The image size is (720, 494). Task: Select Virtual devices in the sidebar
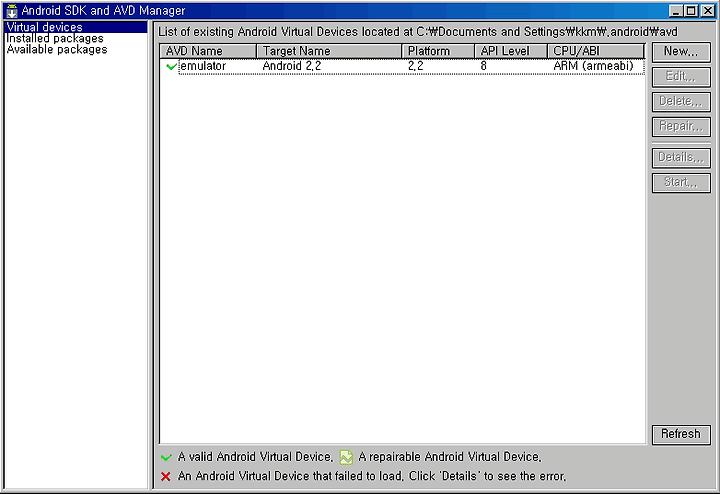coord(76,27)
